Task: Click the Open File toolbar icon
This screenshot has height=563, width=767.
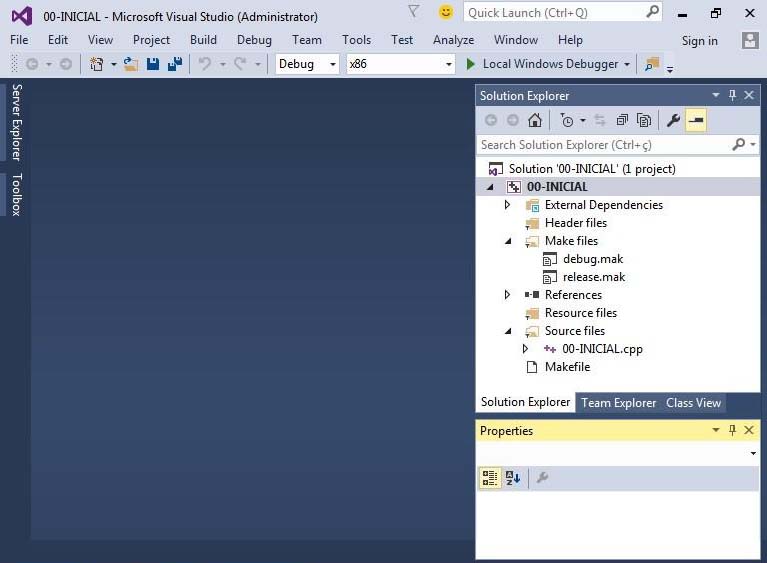Action: click(131, 64)
